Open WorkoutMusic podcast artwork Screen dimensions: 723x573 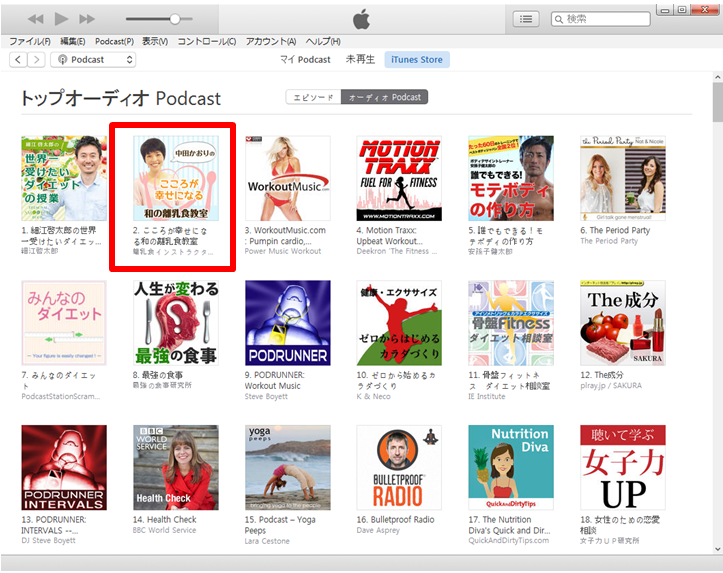(288, 178)
